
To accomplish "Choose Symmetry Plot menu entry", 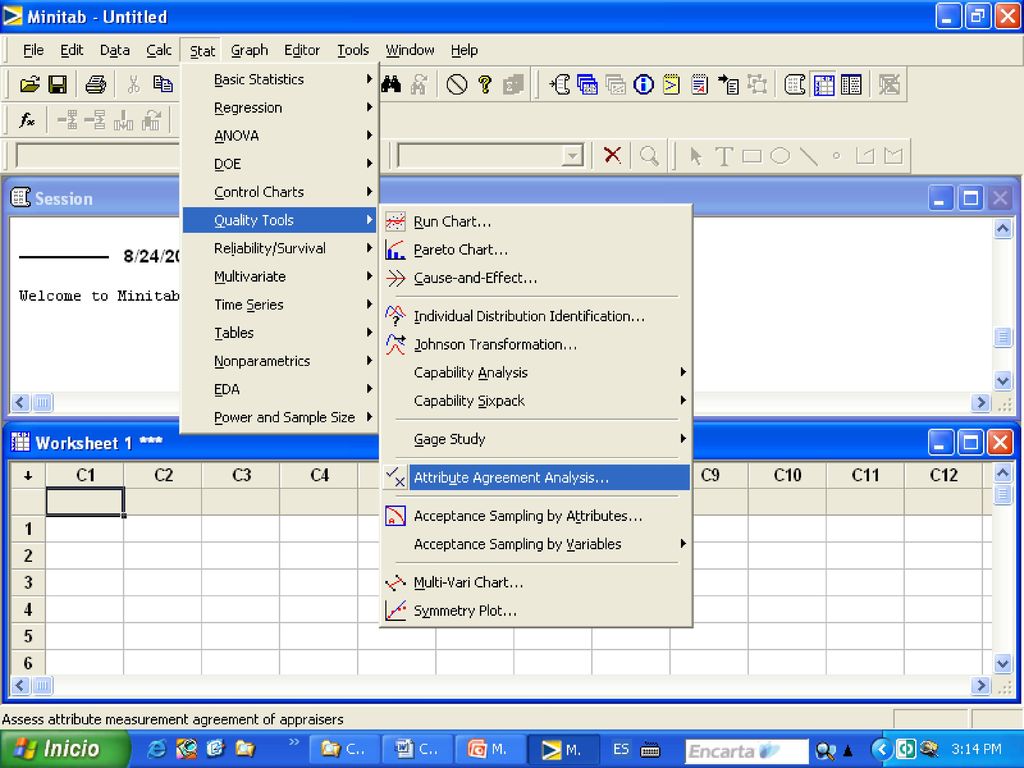I will pos(535,611).
